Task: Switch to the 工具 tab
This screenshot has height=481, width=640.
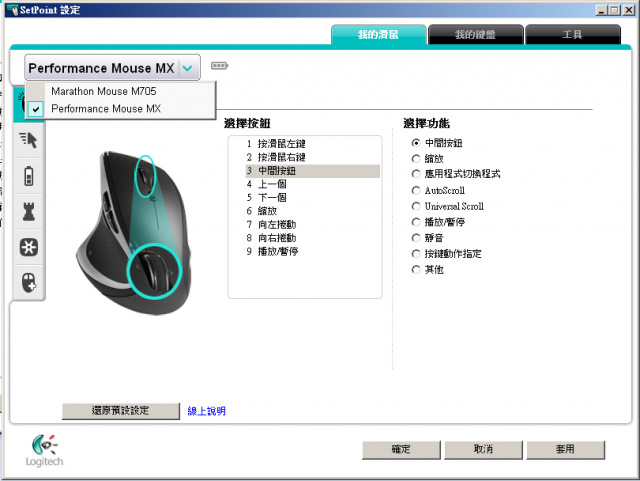Action: pyautogui.click(x=572, y=34)
